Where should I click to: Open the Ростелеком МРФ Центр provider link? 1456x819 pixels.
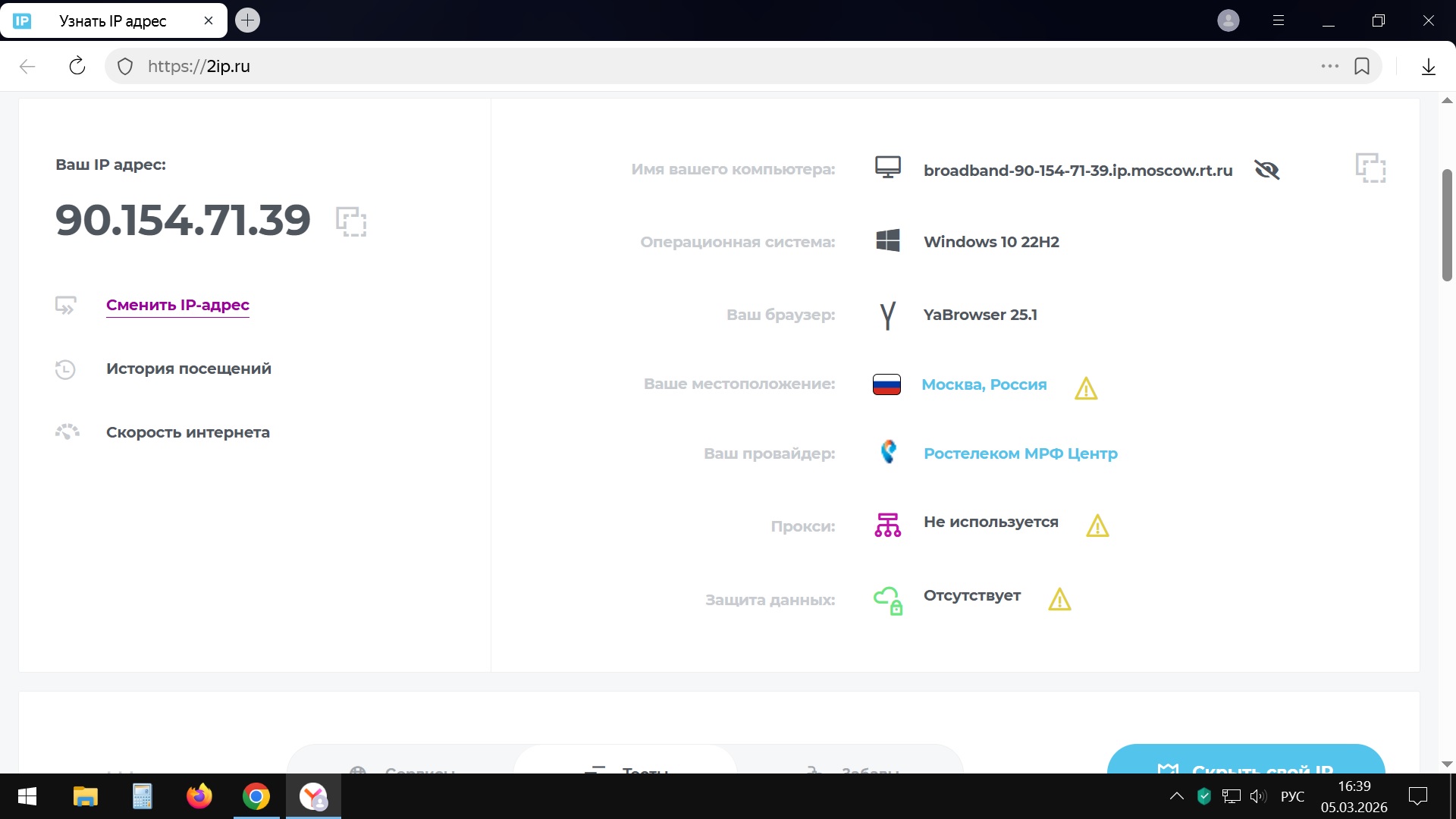pos(1020,453)
